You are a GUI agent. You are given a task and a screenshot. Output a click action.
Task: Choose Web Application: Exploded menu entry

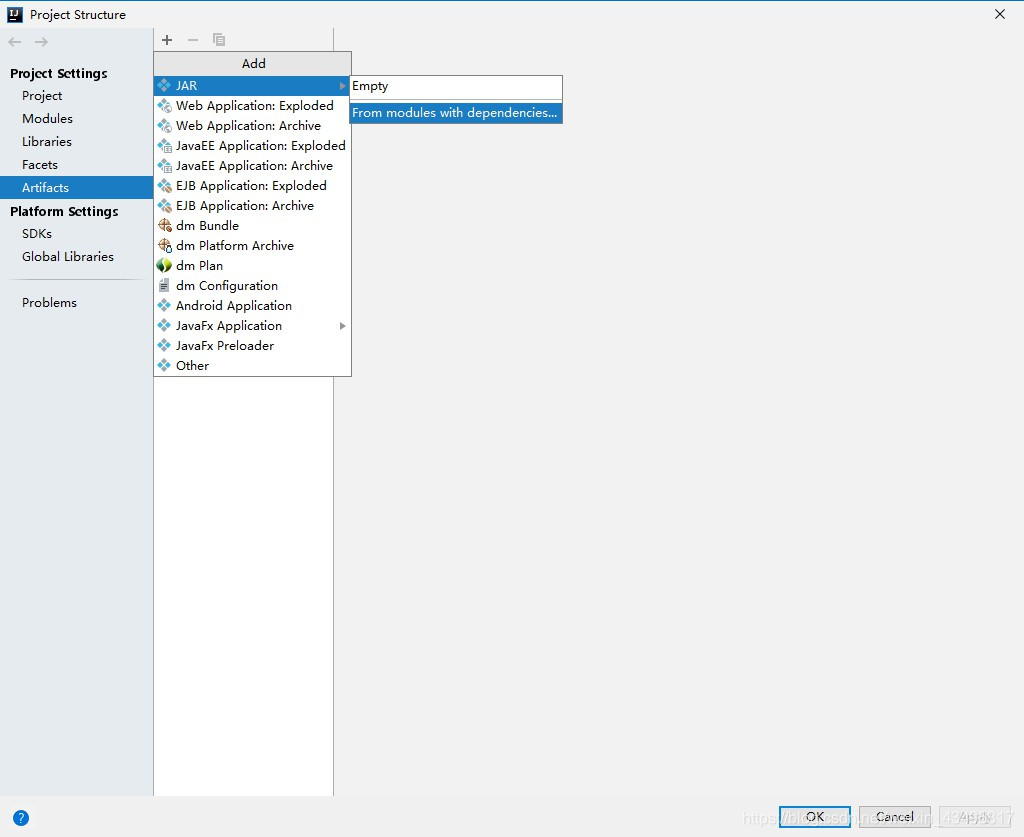pos(252,106)
